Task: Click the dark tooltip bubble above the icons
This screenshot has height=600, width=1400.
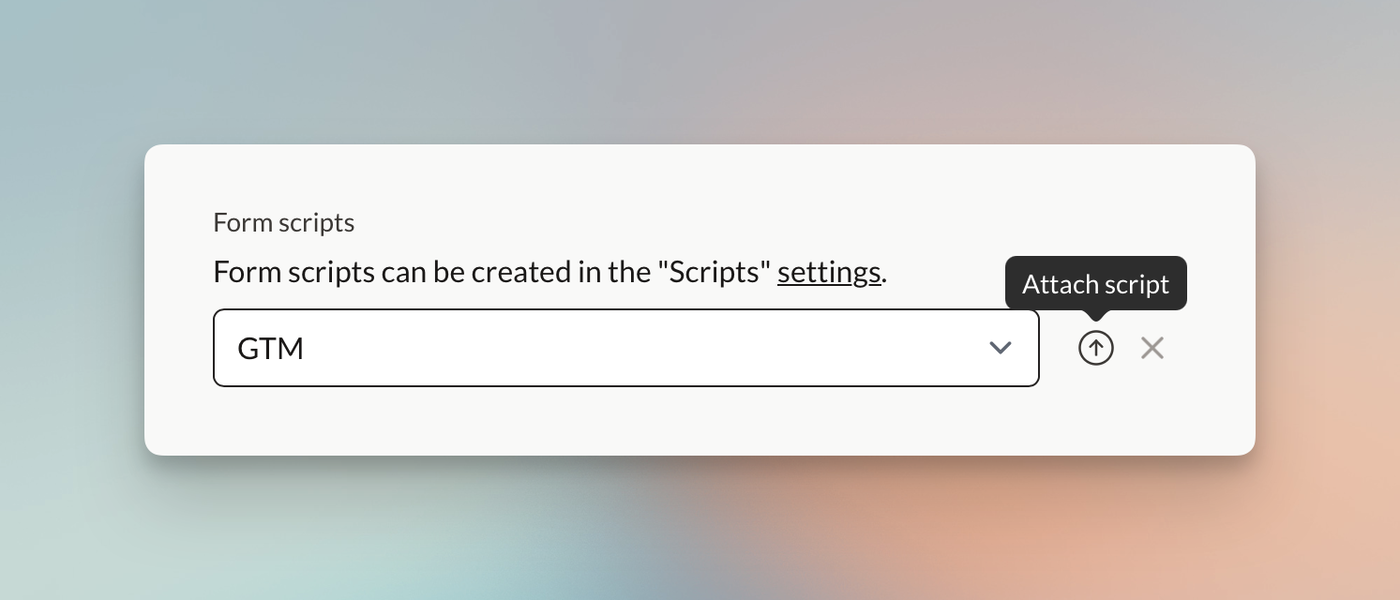Action: click(1095, 285)
